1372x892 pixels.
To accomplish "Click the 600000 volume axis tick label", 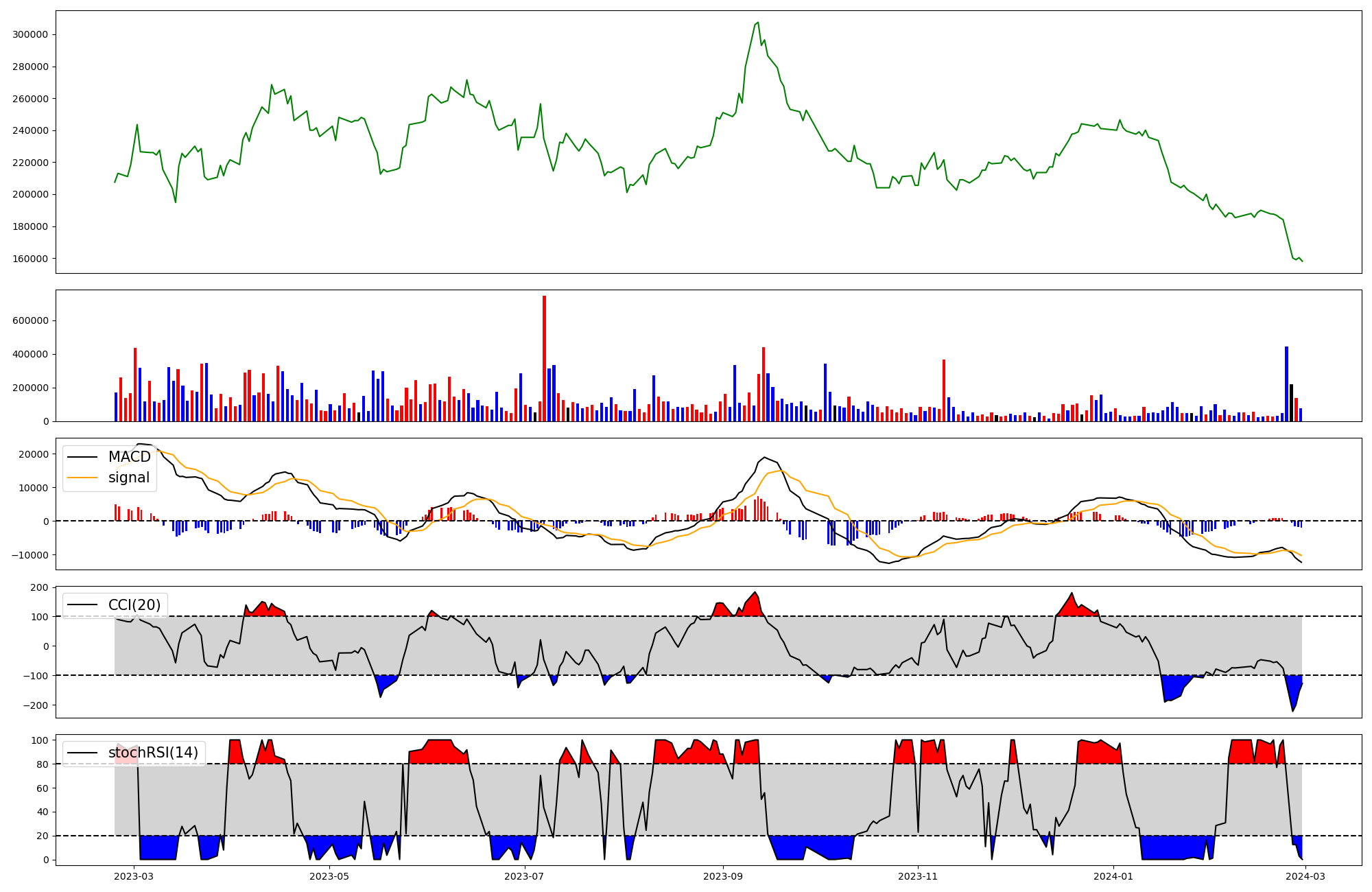I will pyautogui.click(x=31, y=321).
